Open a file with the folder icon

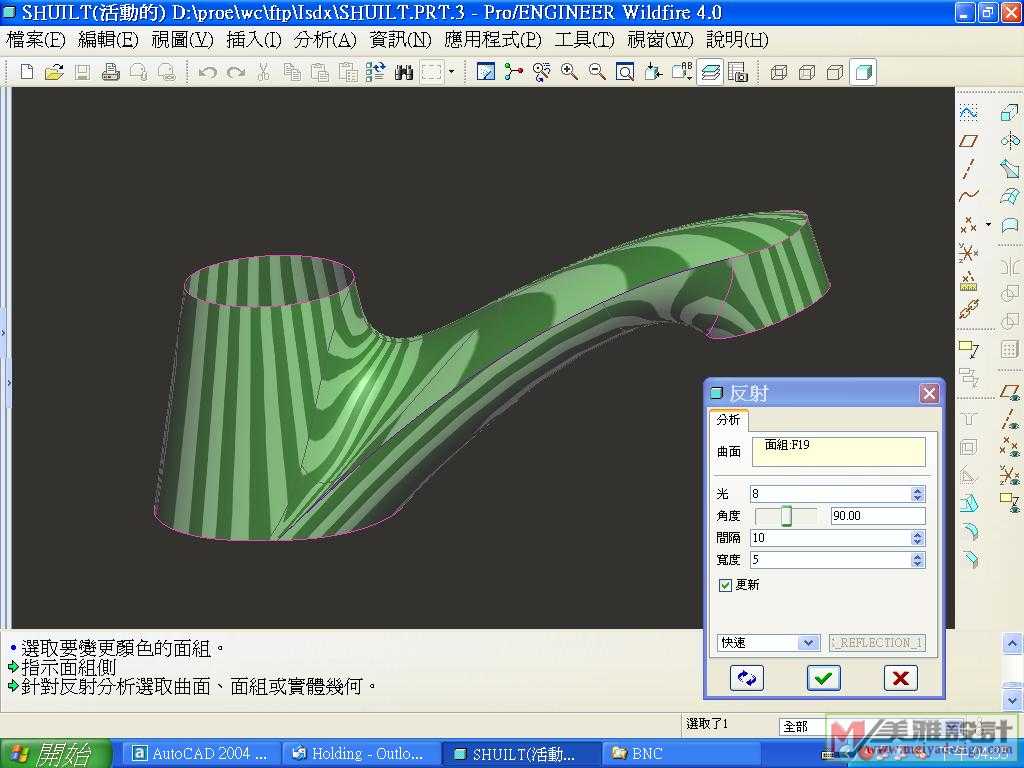54,72
